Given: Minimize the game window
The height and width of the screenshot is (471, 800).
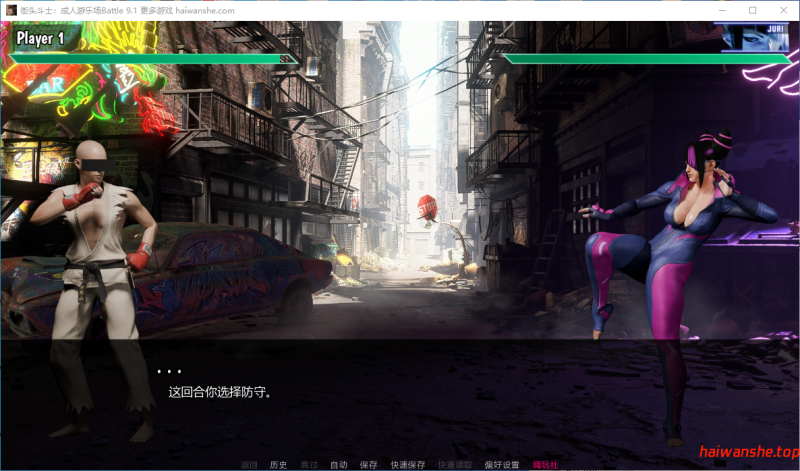Looking at the screenshot, I should click(x=722, y=10).
